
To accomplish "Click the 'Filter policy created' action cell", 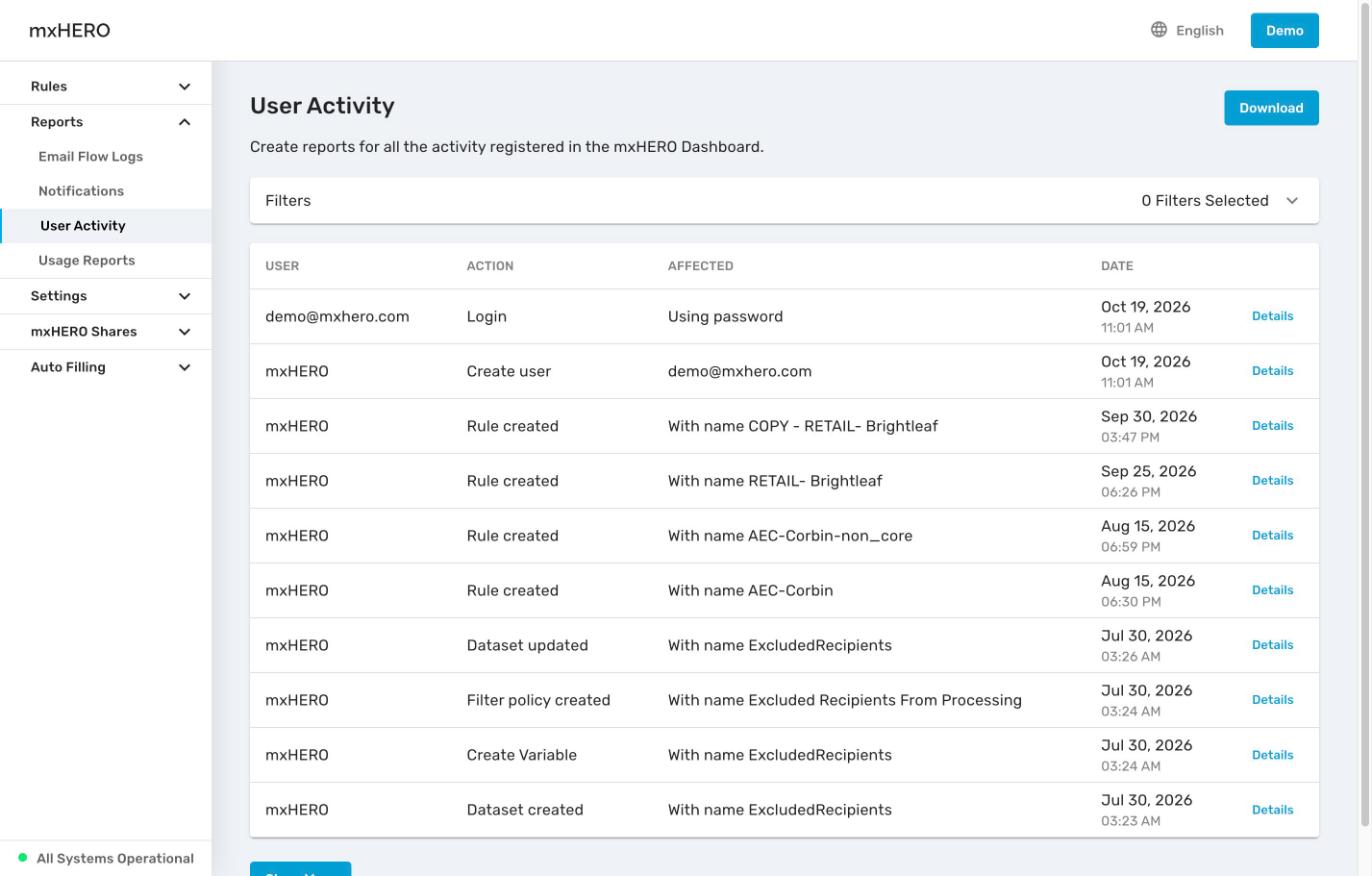I will (x=538, y=700).
